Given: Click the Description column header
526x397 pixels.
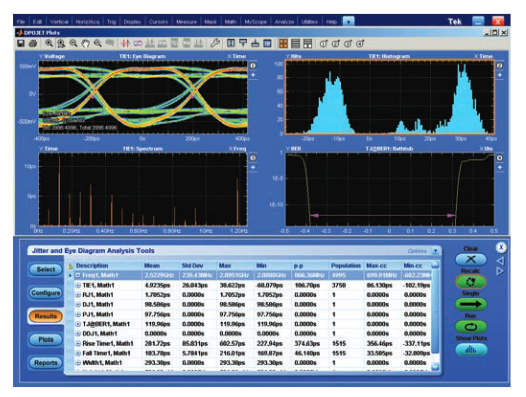Looking at the screenshot, I should 92,266.
